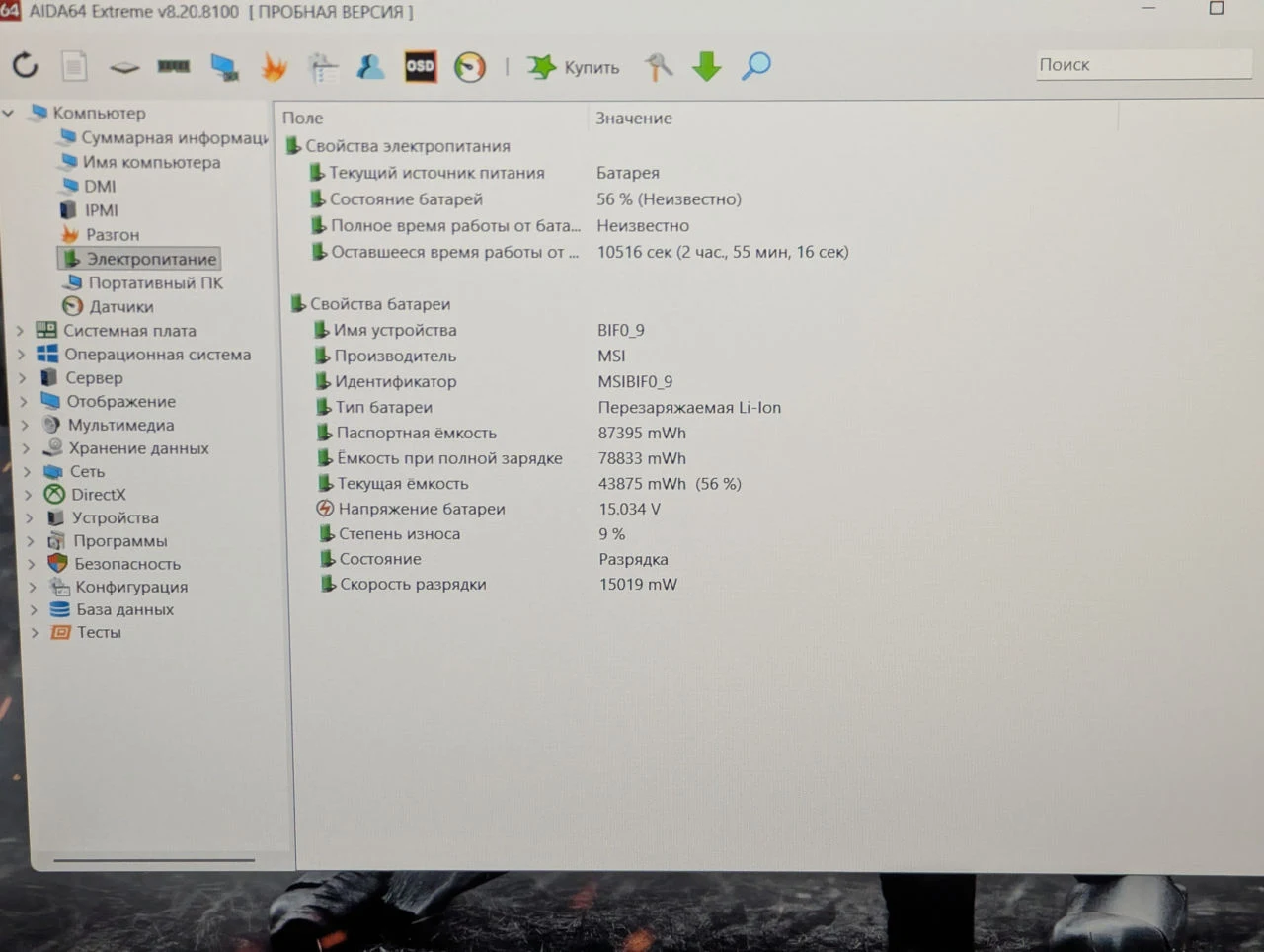This screenshot has height=952, width=1264.
Task: Click the sensor gauge toolbar icon
Action: pos(470,67)
